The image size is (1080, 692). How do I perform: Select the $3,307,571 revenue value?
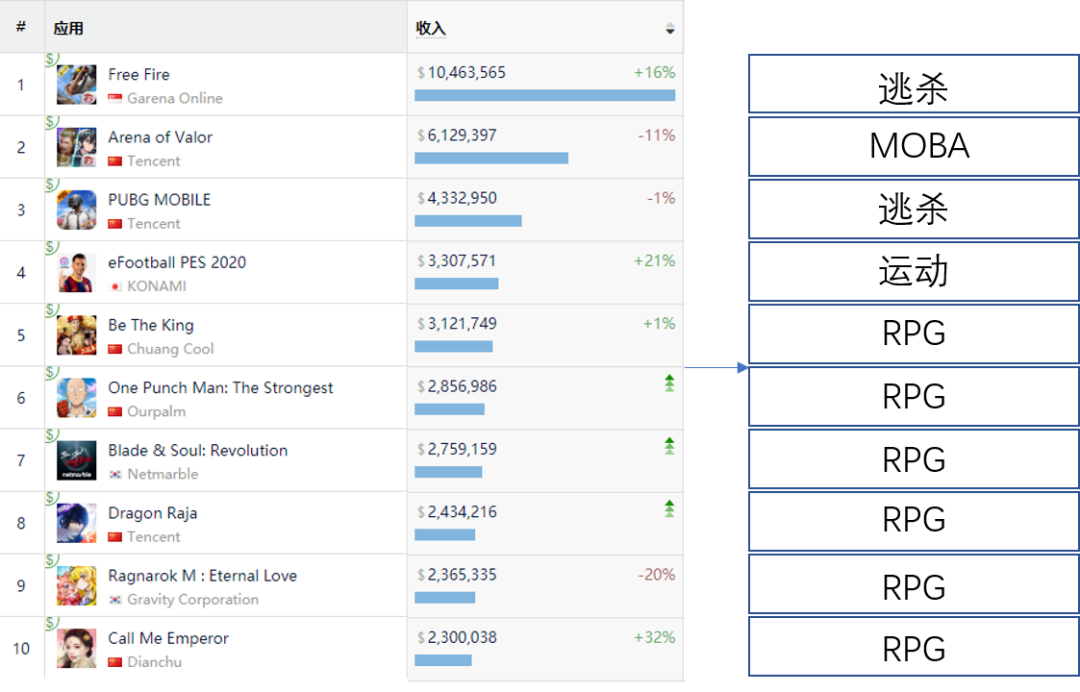click(x=456, y=261)
